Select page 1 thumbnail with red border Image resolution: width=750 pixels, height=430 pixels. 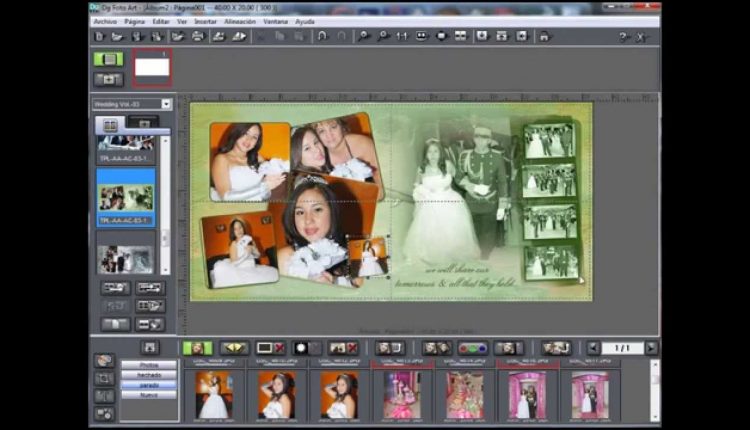(x=152, y=67)
